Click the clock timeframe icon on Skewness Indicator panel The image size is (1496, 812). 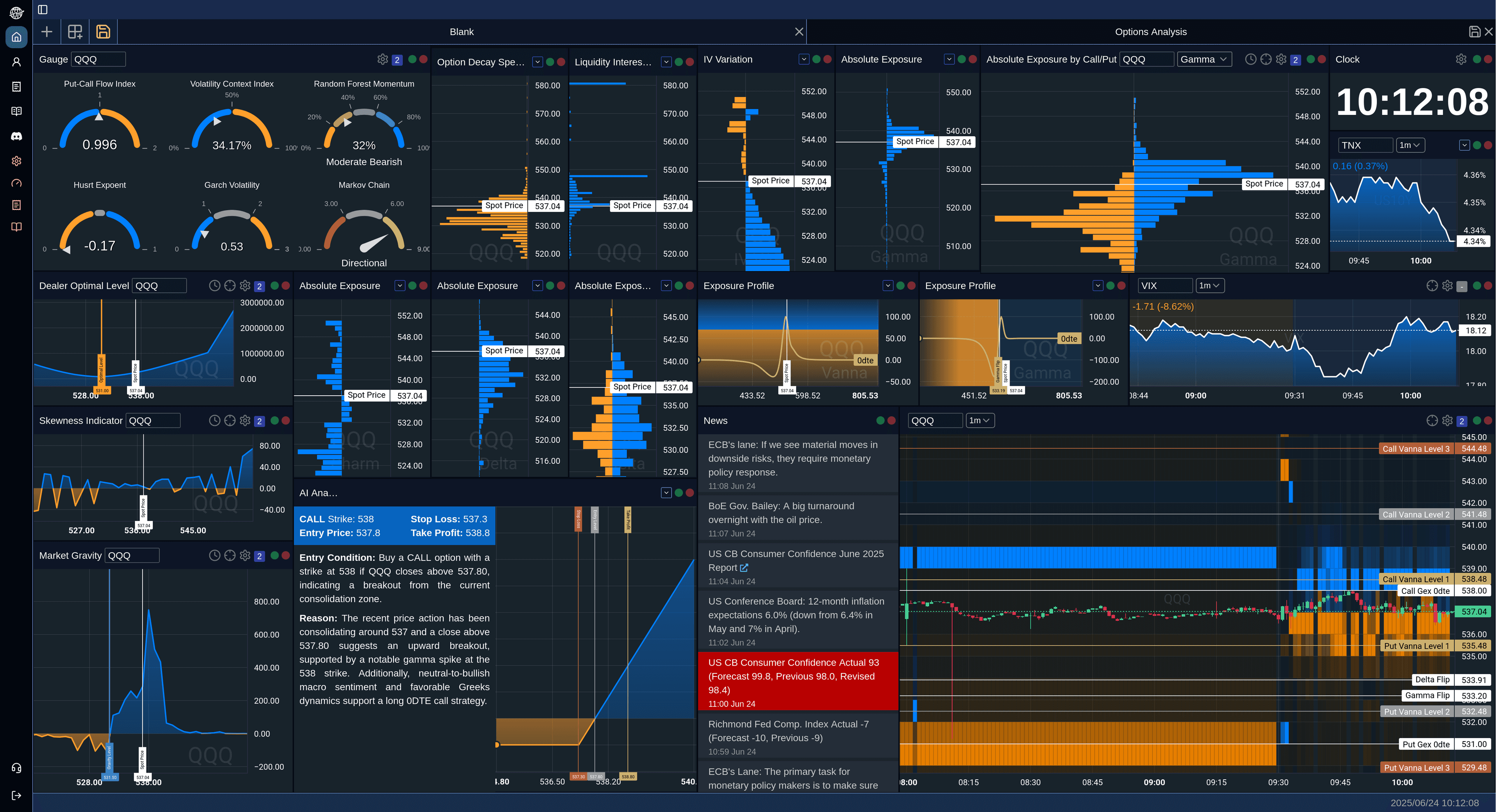coord(215,420)
